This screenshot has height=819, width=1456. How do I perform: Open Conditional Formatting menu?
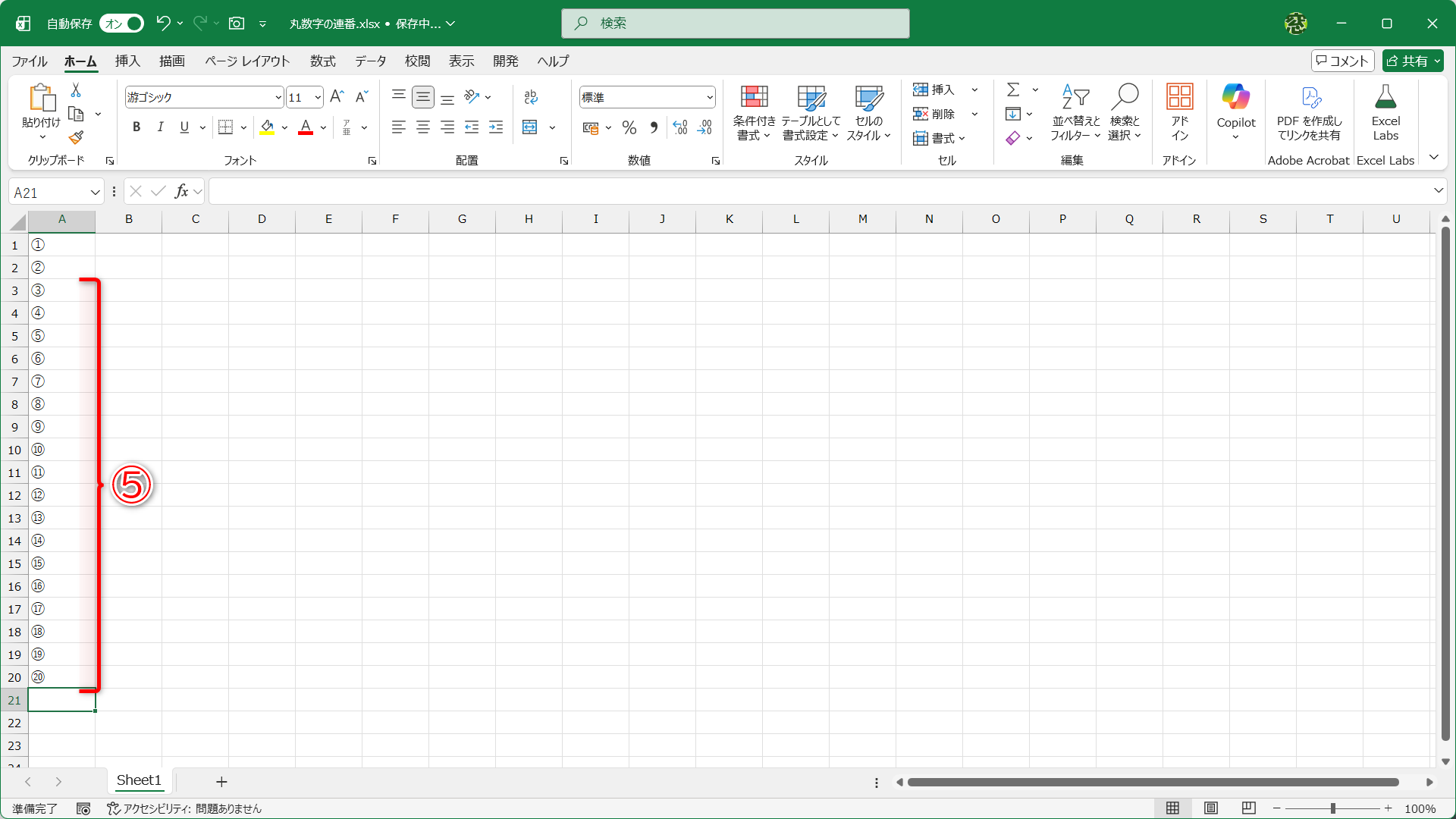pos(754,112)
